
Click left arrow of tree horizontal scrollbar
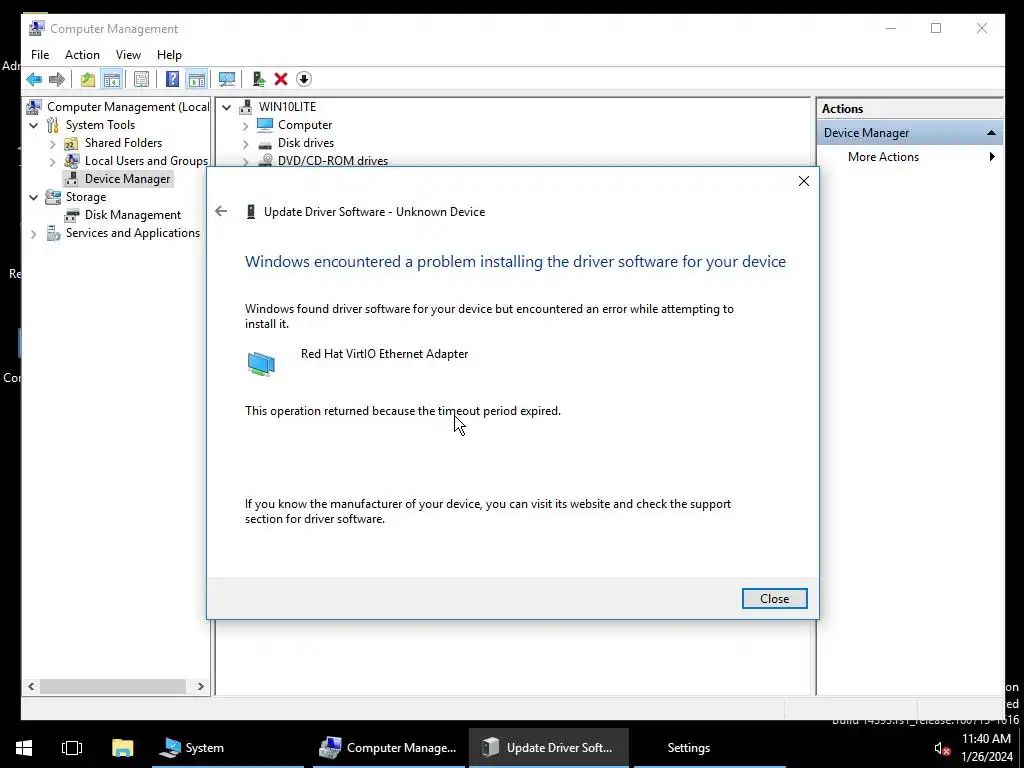pyautogui.click(x=31, y=686)
